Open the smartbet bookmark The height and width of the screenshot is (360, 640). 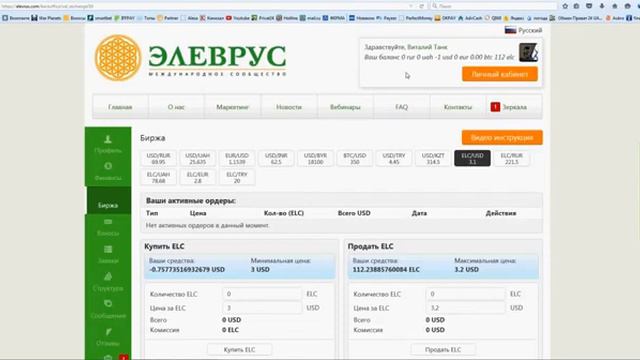[99, 18]
